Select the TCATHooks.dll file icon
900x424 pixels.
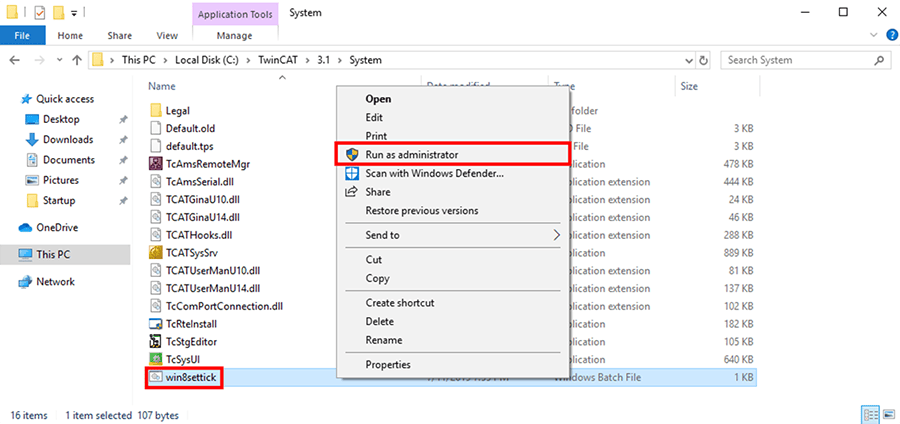156,235
